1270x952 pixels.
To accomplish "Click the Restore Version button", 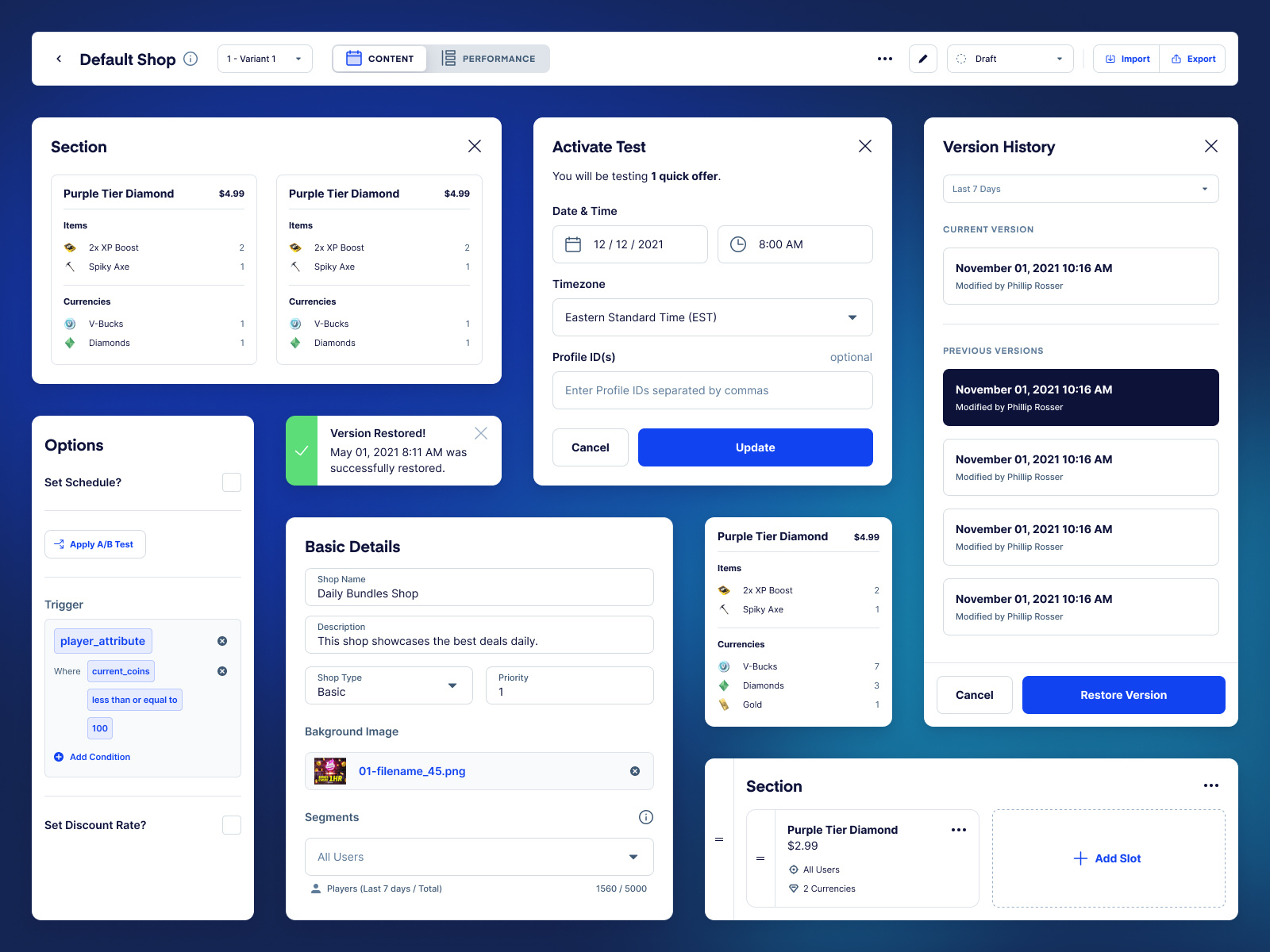I will pyautogui.click(x=1123, y=694).
